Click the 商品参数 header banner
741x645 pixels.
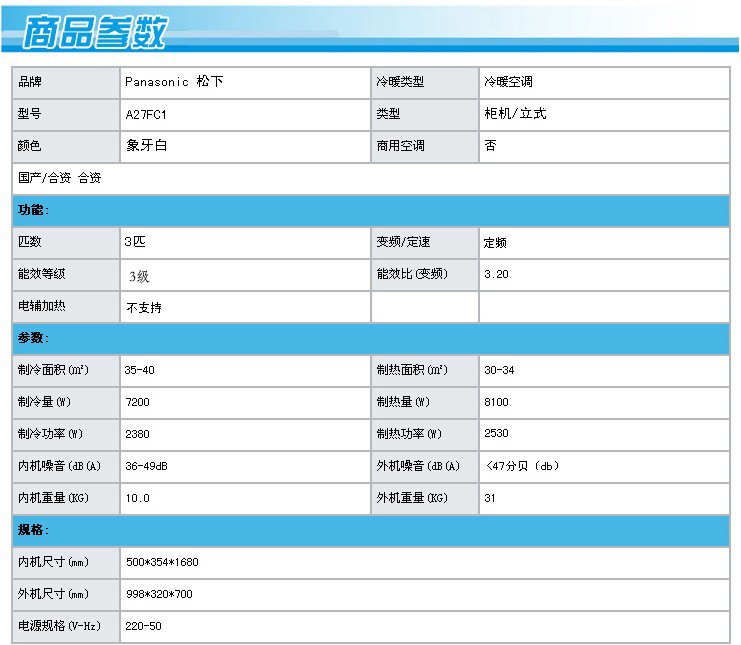tap(370, 29)
